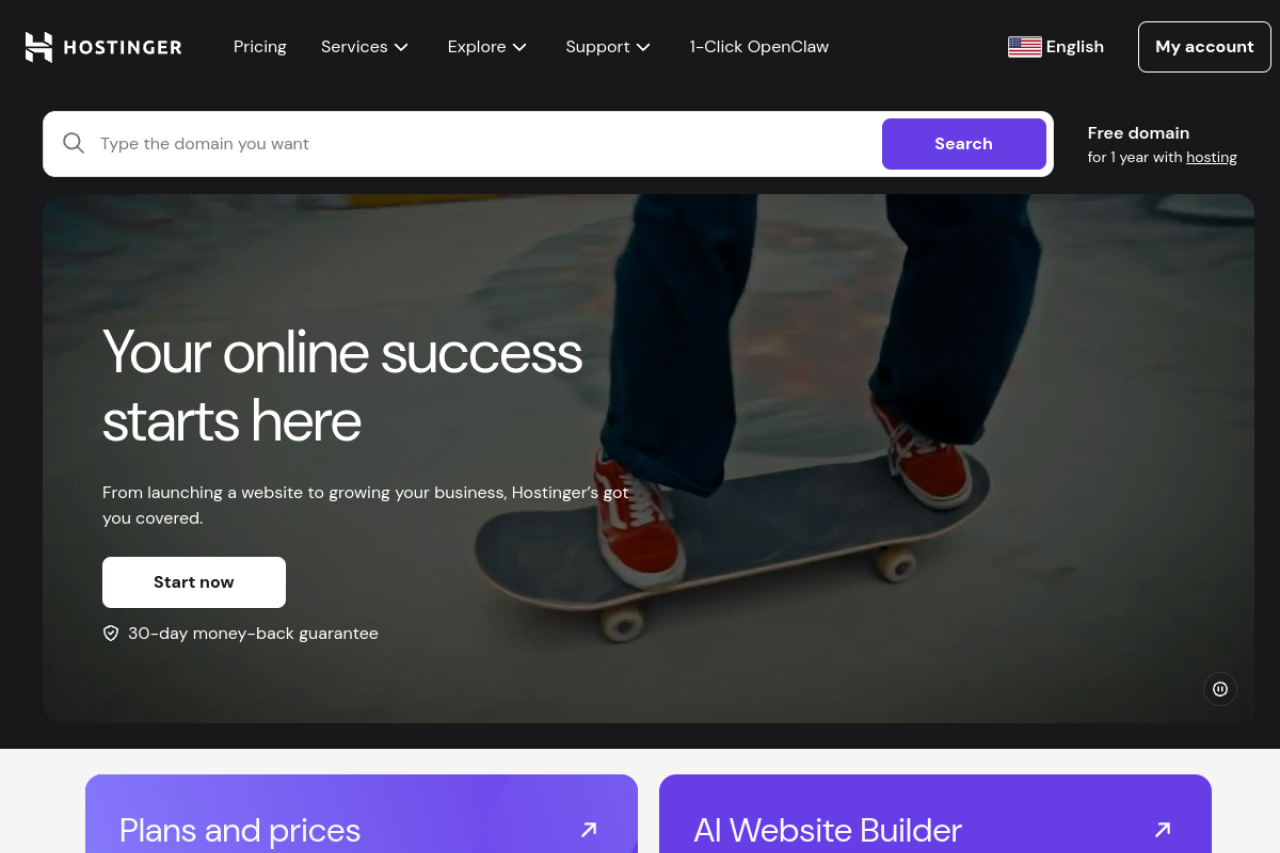Open the Plans and prices card

point(361,814)
